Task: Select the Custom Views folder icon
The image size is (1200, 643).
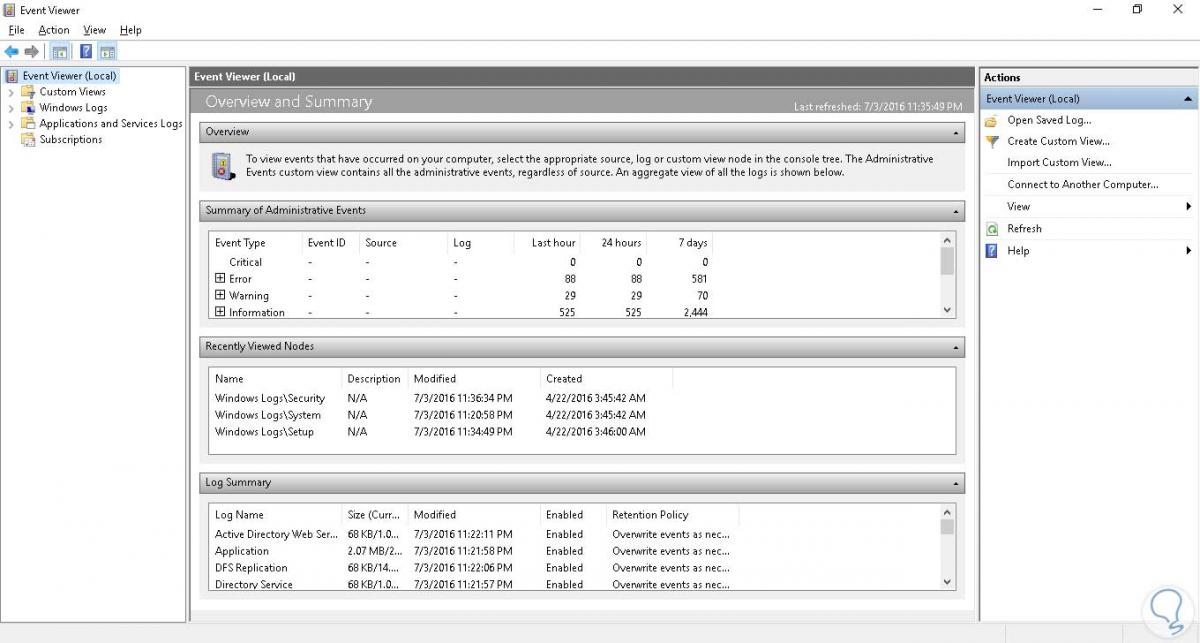Action: click(30, 92)
